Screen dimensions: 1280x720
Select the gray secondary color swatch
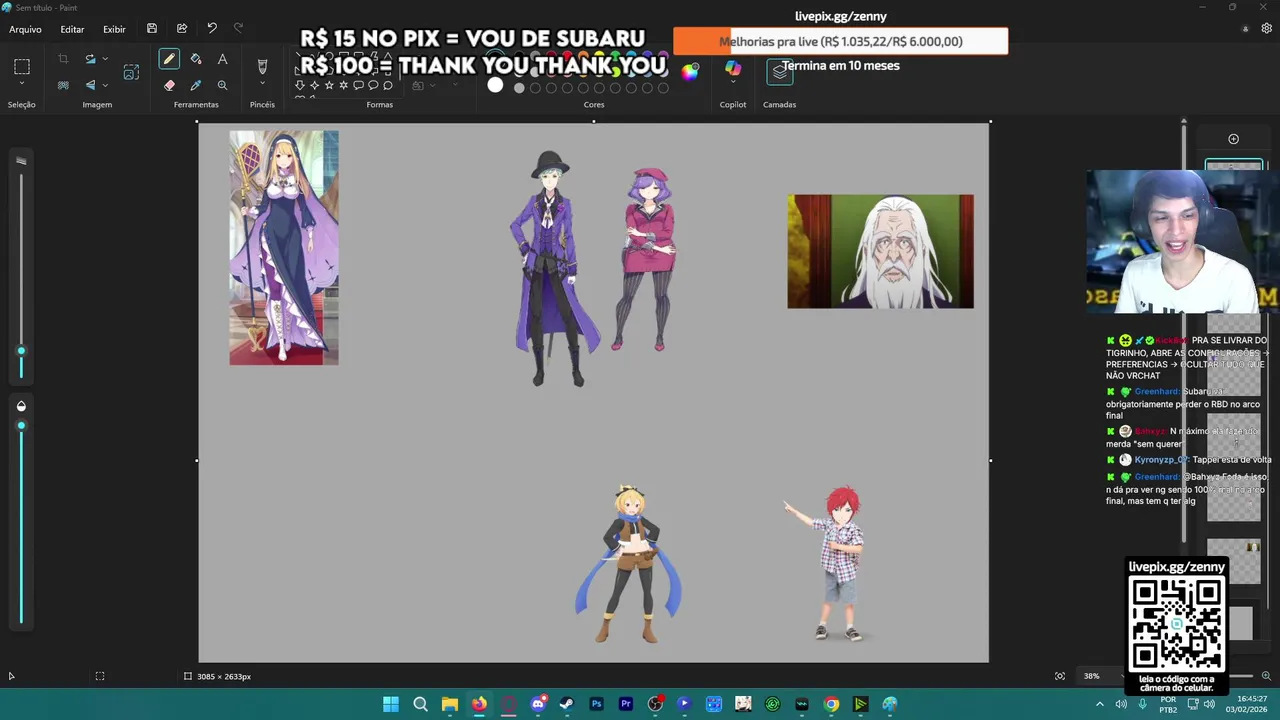point(519,88)
